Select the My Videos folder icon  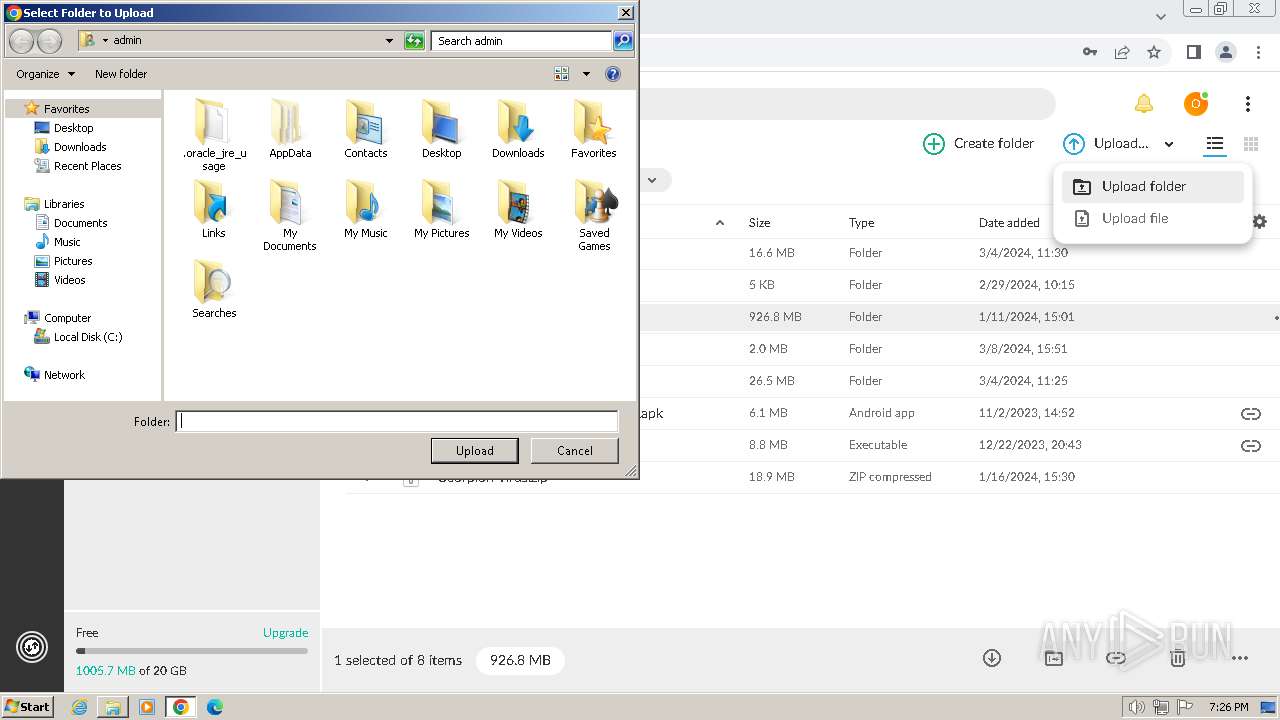tap(518, 209)
